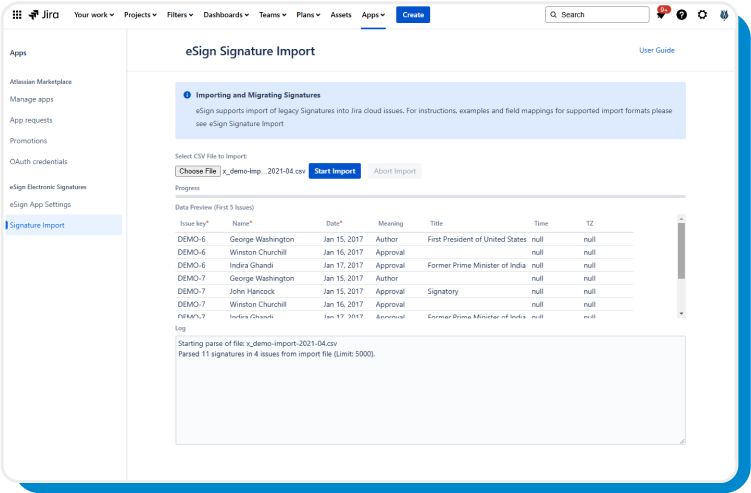Click the Name column header
751x493 pixels.
click(242, 224)
